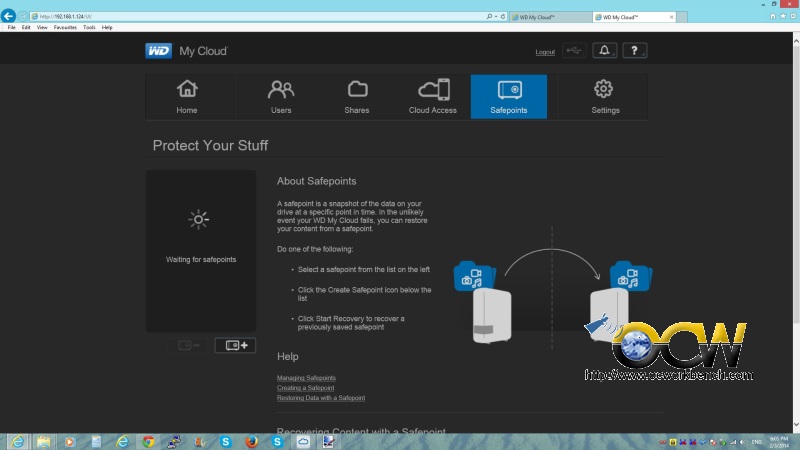Open Firefox from the taskbar
800x450 pixels.
click(x=252, y=441)
